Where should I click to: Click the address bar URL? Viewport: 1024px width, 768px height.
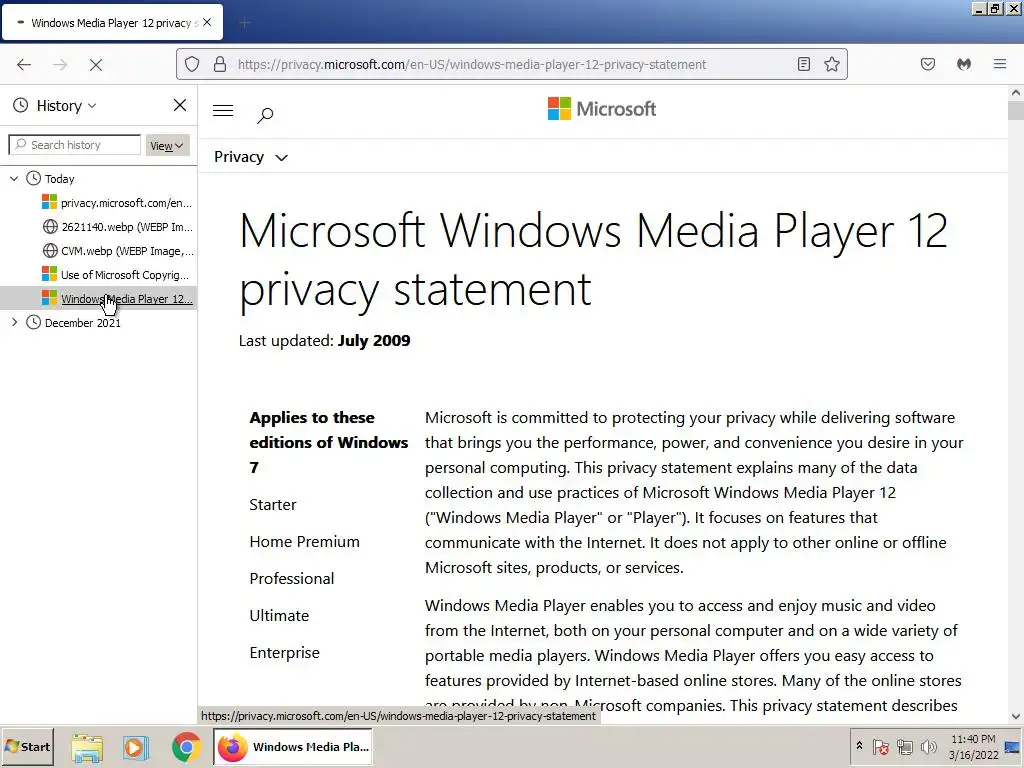coord(472,65)
